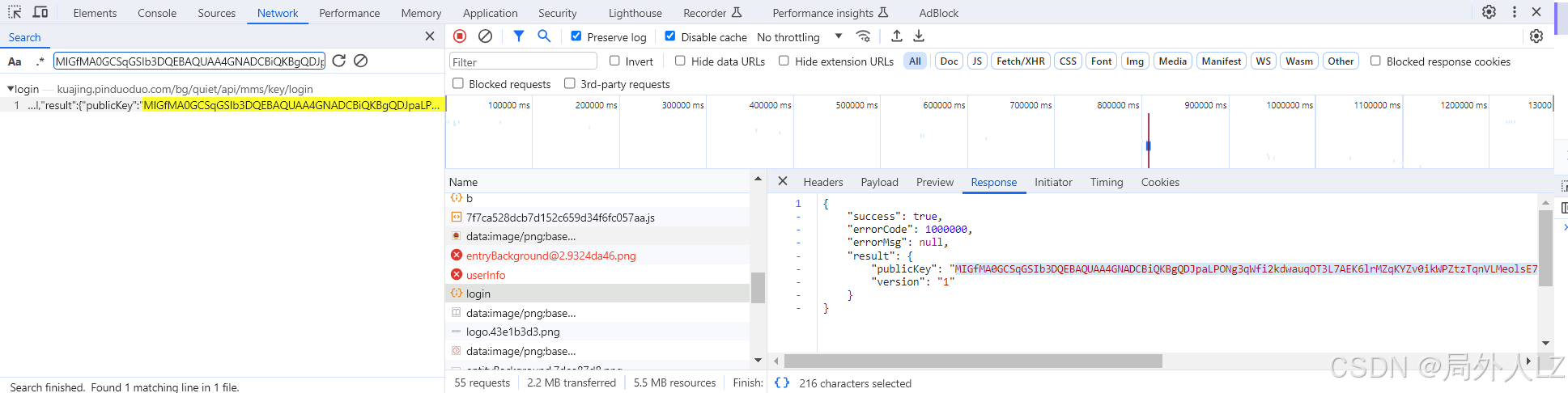Open network search magnifier
Viewport: 1568px width, 393px height.
(544, 36)
